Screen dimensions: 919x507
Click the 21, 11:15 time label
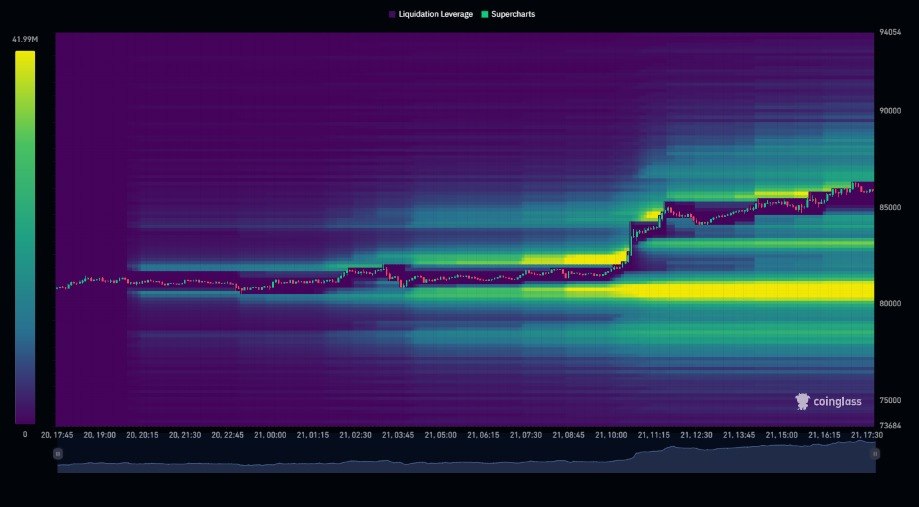pyautogui.click(x=653, y=435)
